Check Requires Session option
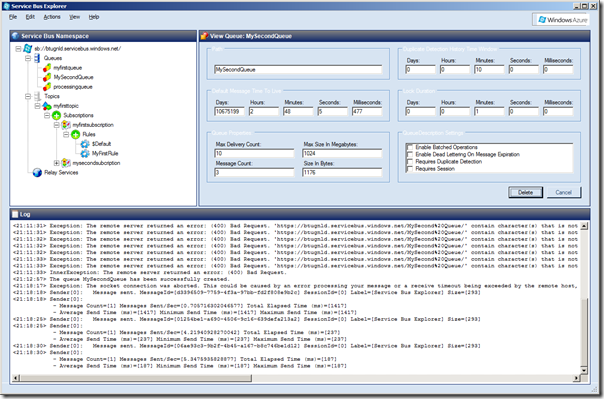The width and height of the screenshot is (604, 399). coord(410,169)
